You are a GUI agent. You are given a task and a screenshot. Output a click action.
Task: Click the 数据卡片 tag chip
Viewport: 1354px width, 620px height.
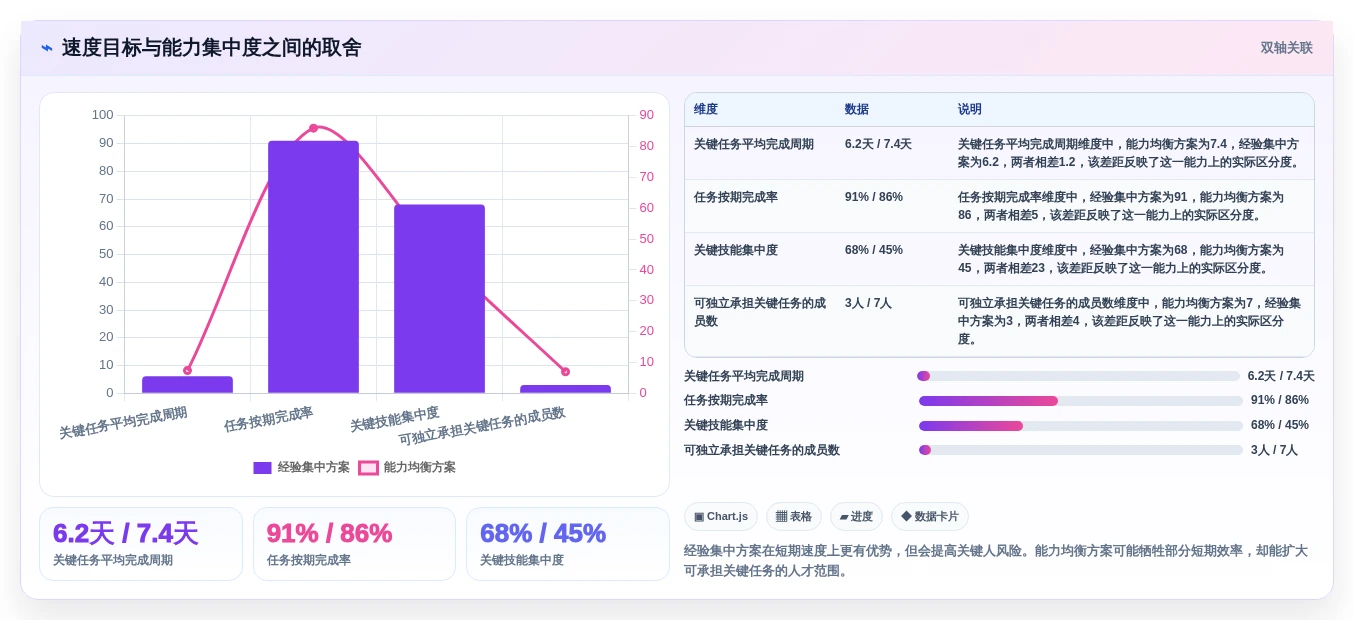pyautogui.click(x=930, y=517)
